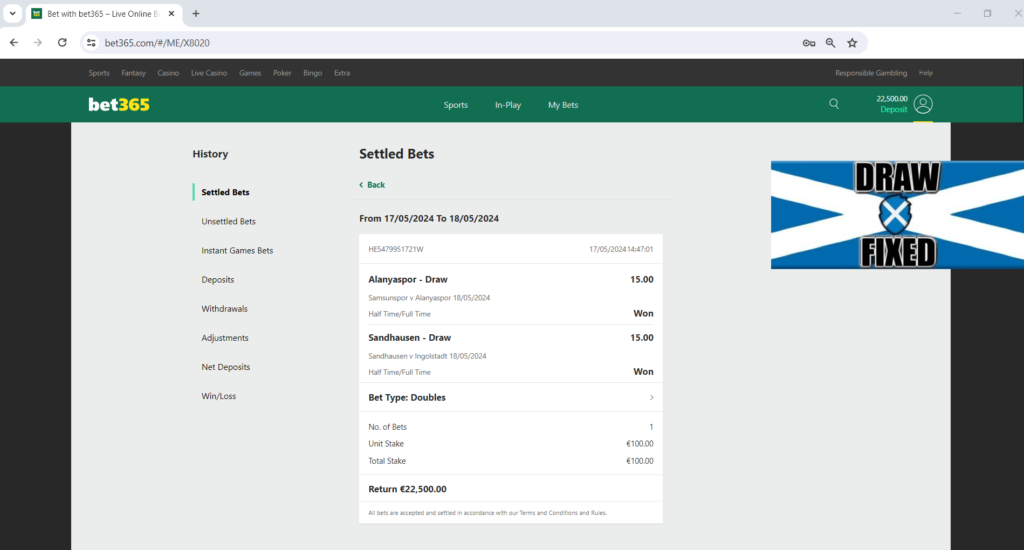Open Responsible Gambling link
Screen dimensions: 1024x550
point(871,73)
